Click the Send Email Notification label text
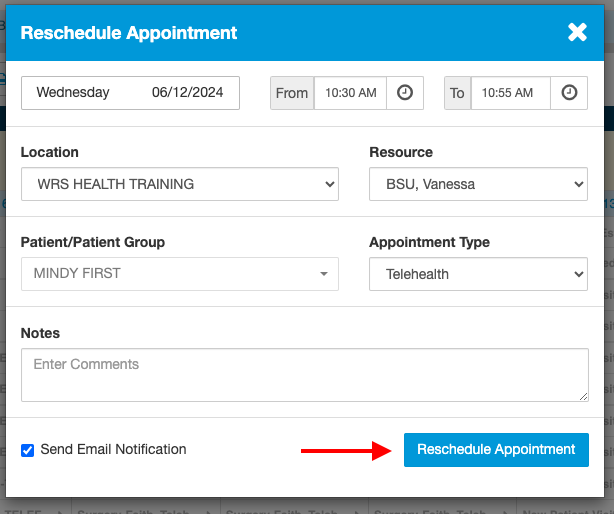 pyautogui.click(x=113, y=450)
